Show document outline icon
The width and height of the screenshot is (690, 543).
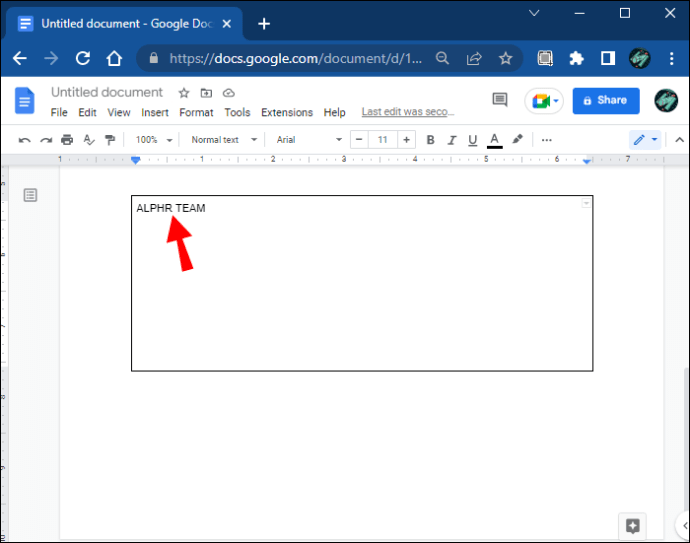point(30,195)
